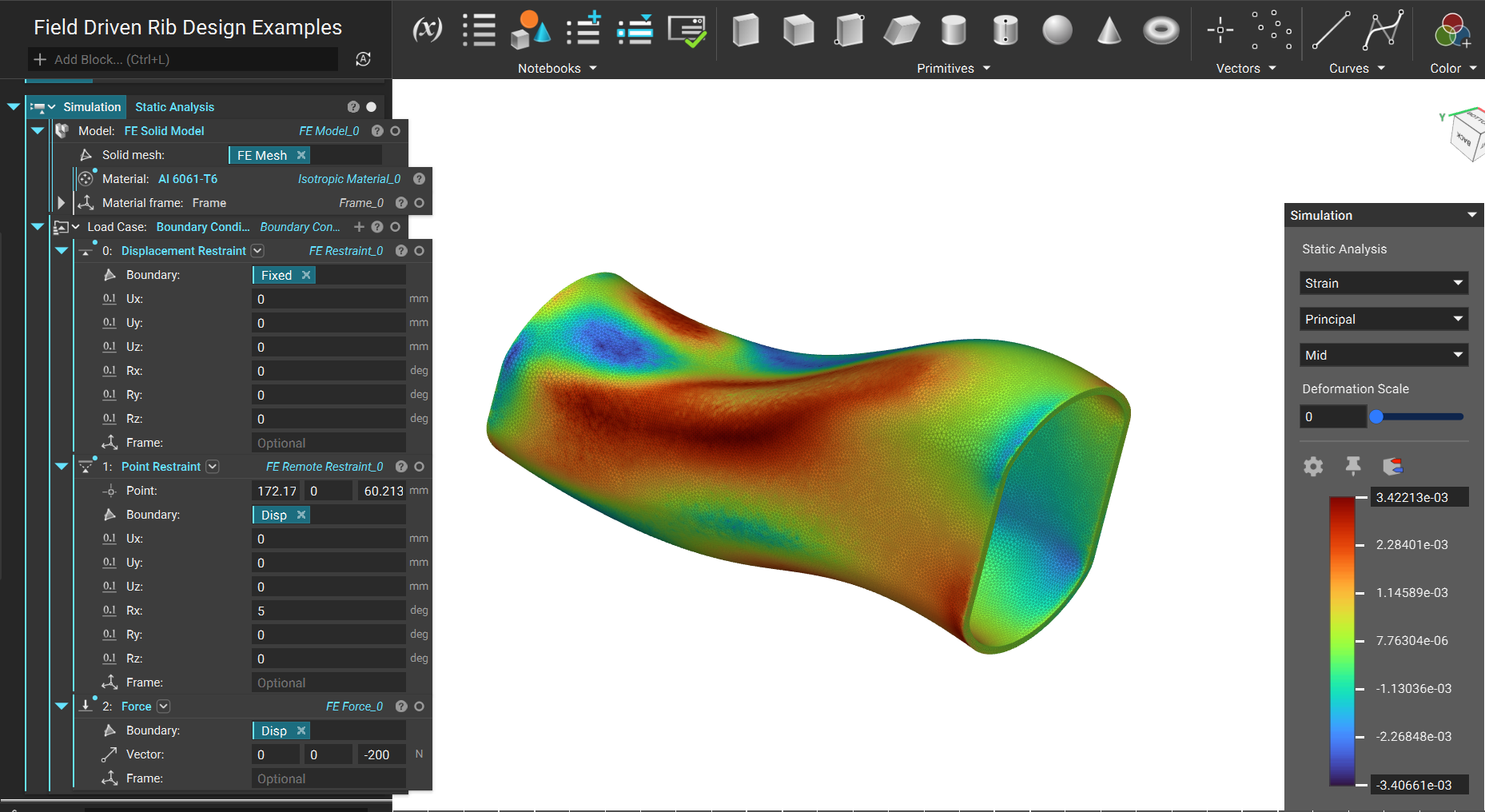Expand the Material frame row

pos(62,203)
